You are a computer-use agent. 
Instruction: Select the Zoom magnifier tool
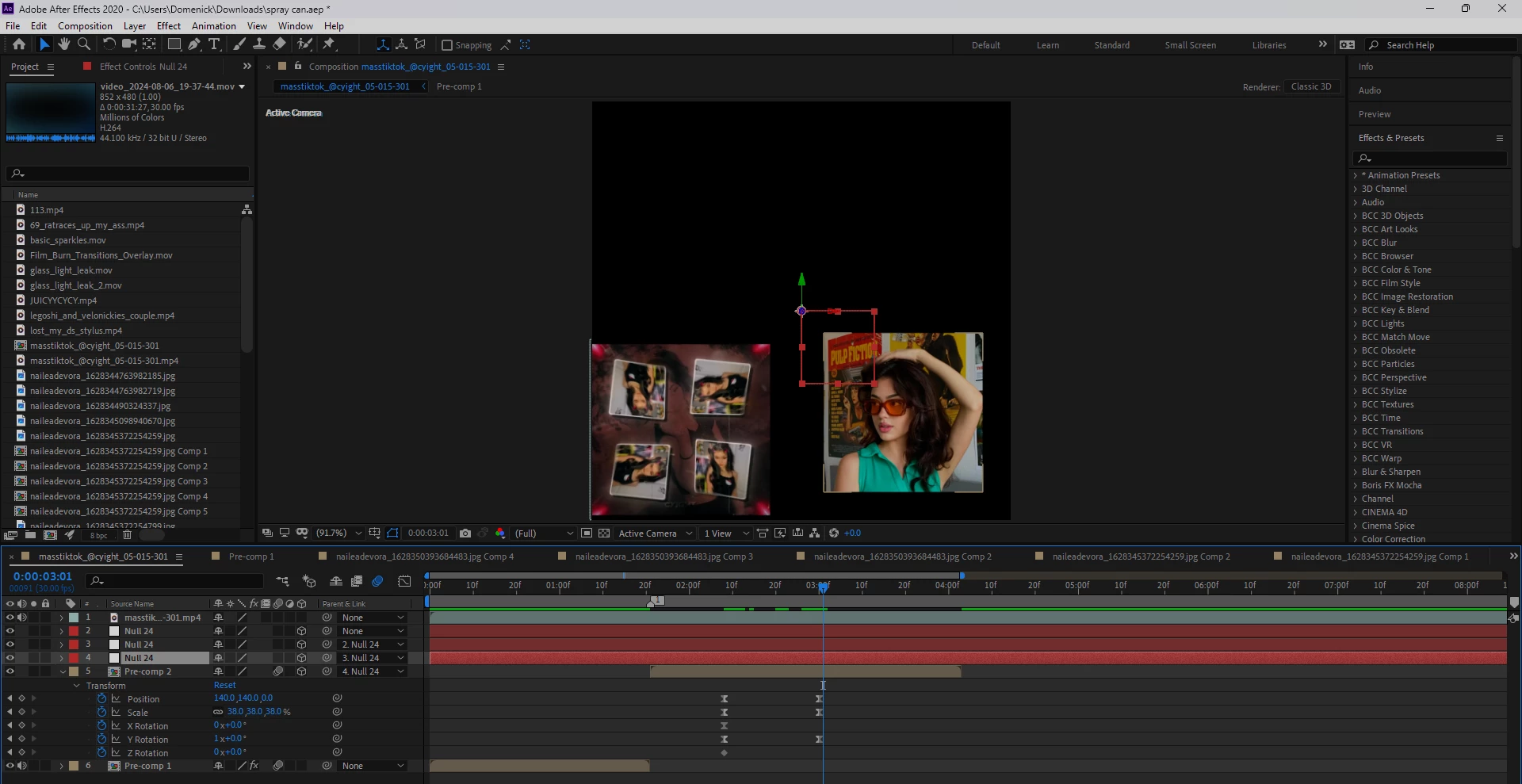84,44
